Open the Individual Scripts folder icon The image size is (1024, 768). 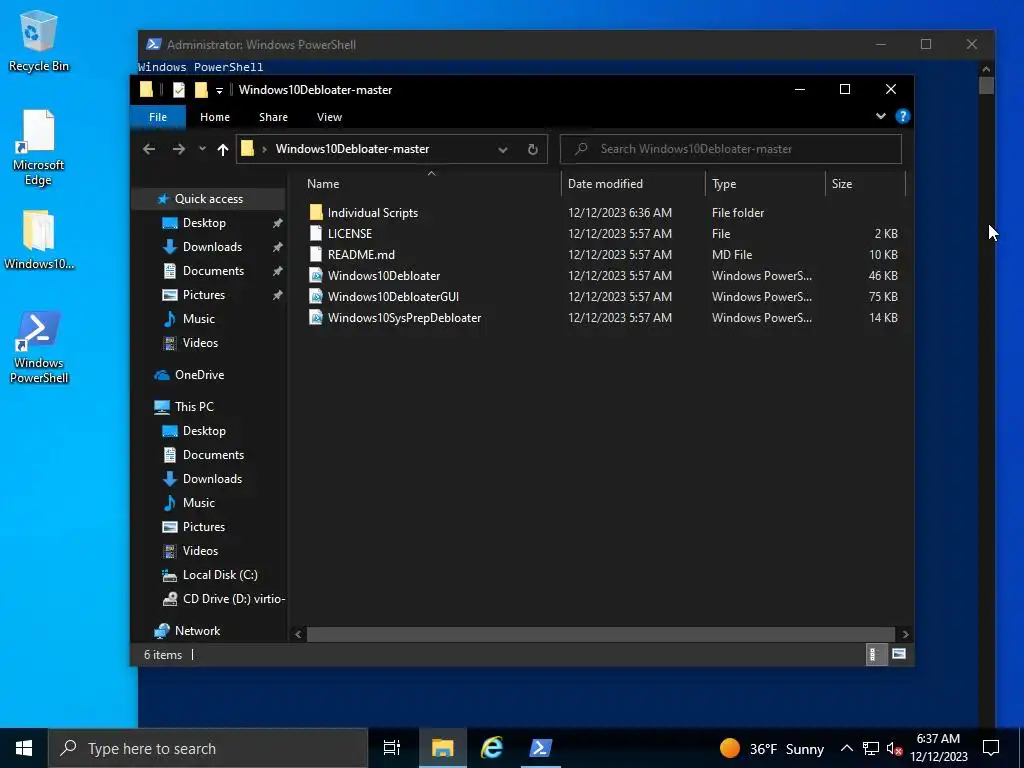(x=316, y=212)
